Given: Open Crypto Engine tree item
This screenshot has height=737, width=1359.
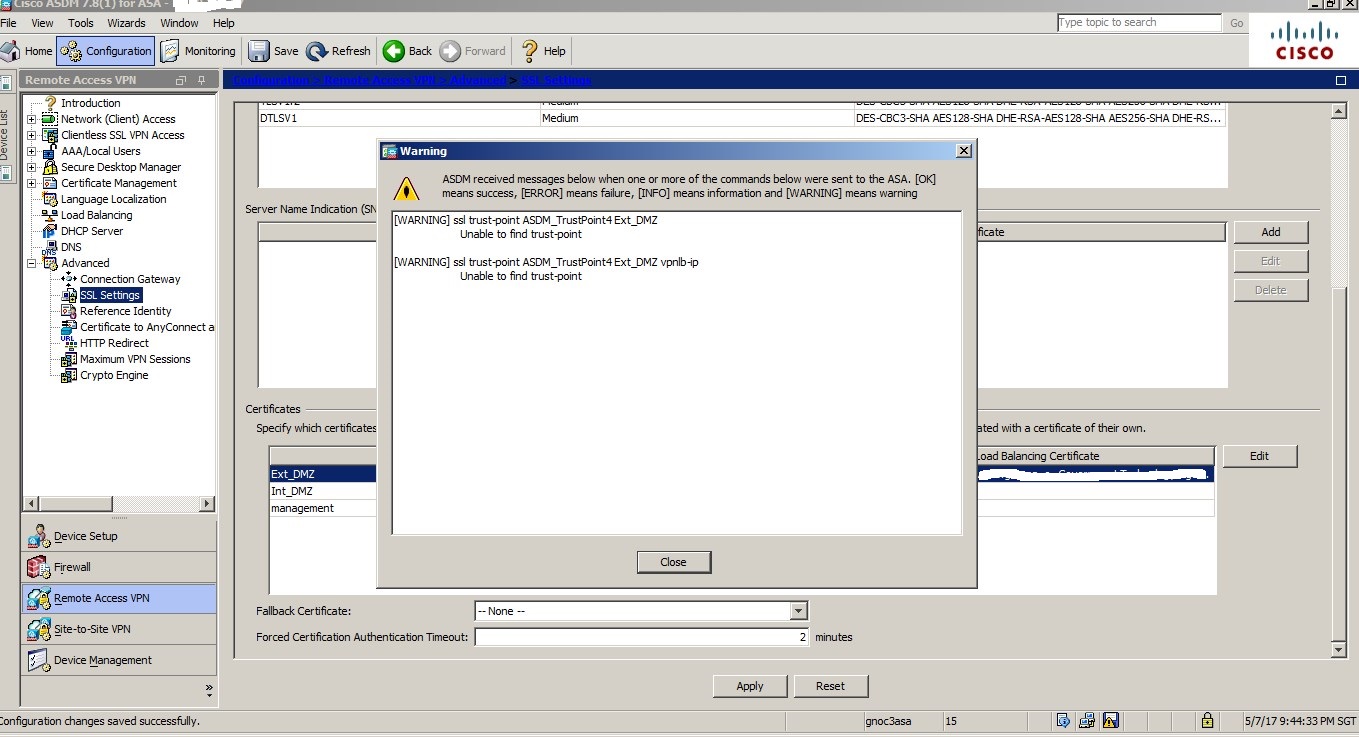Looking at the screenshot, I should [114, 375].
